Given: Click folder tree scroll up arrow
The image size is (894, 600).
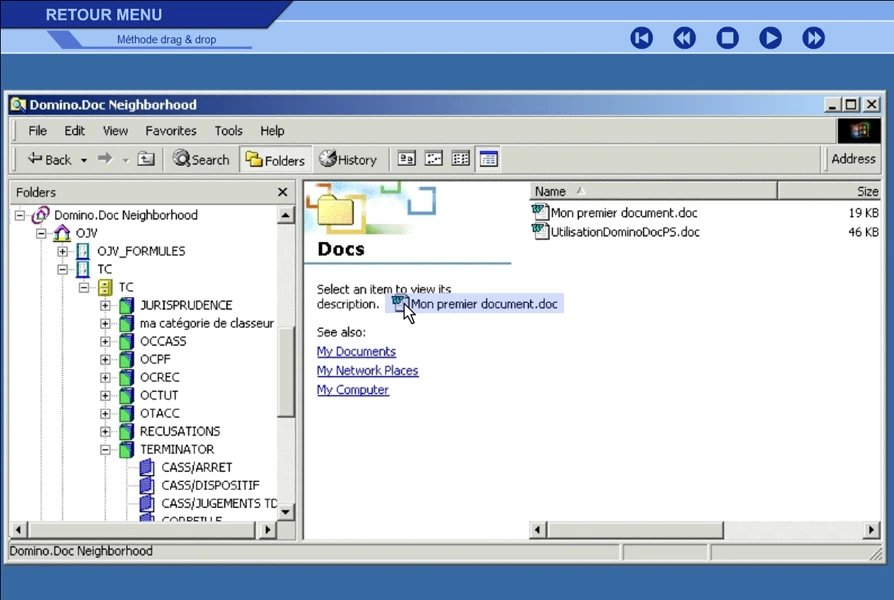Looking at the screenshot, I should coord(286,215).
